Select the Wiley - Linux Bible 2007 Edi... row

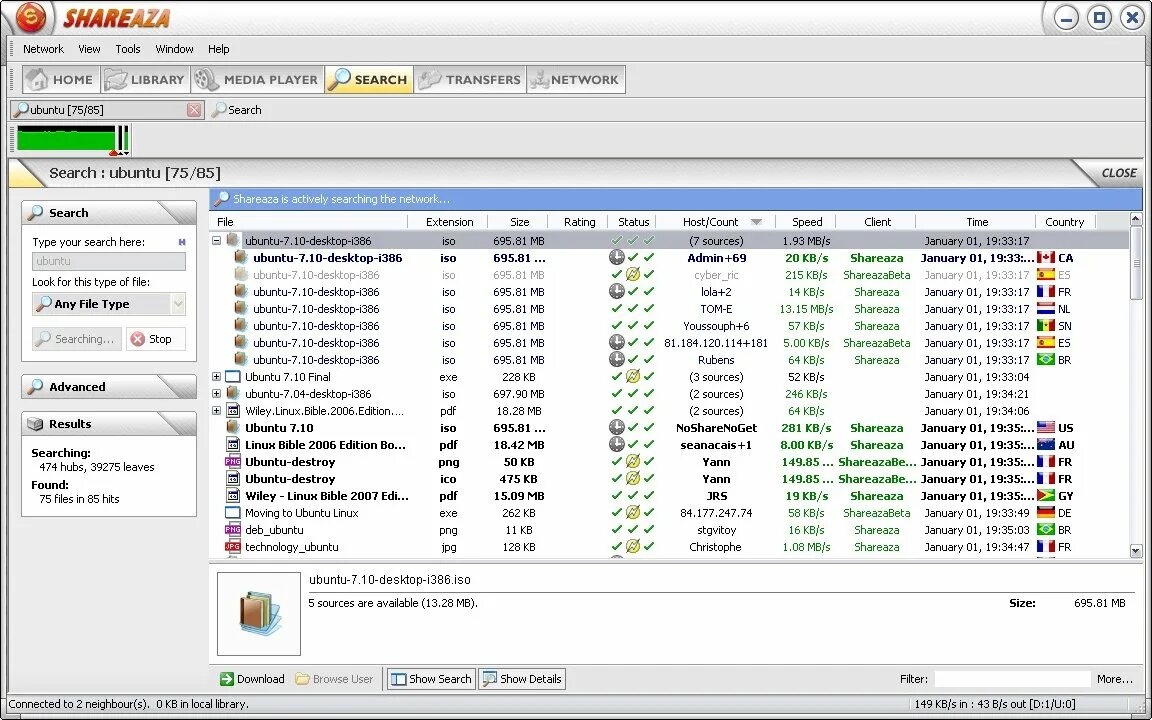click(669, 496)
